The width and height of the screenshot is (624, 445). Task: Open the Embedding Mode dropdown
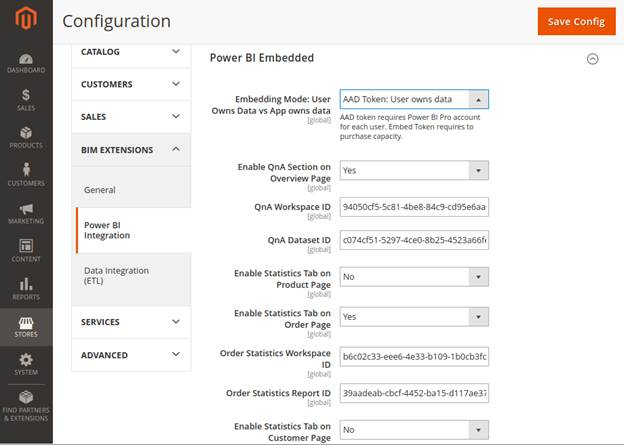(x=414, y=99)
